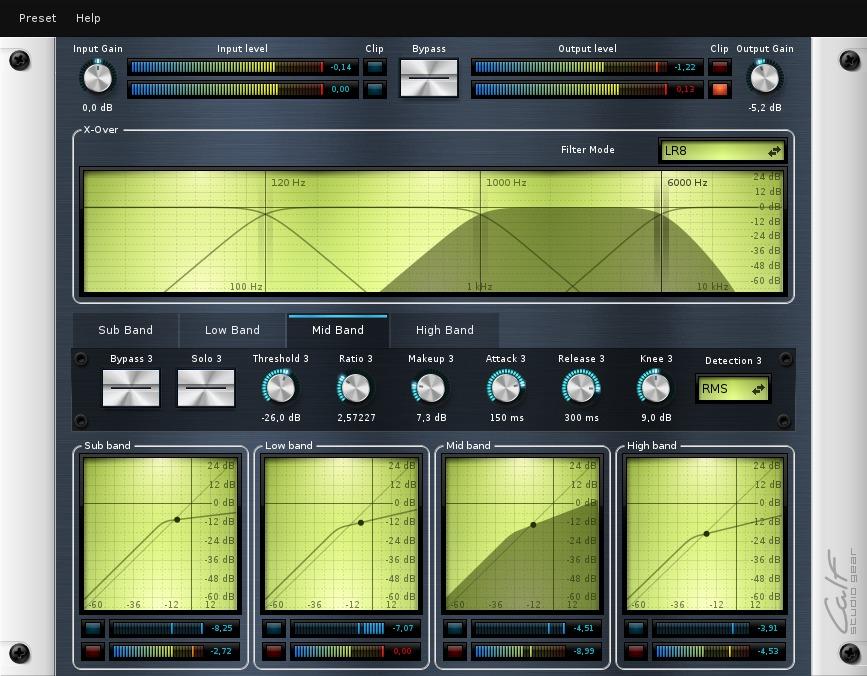Click the Threshold 3 value "-26,0 dB"
Viewport: 867px width, 676px height.
click(x=281, y=418)
